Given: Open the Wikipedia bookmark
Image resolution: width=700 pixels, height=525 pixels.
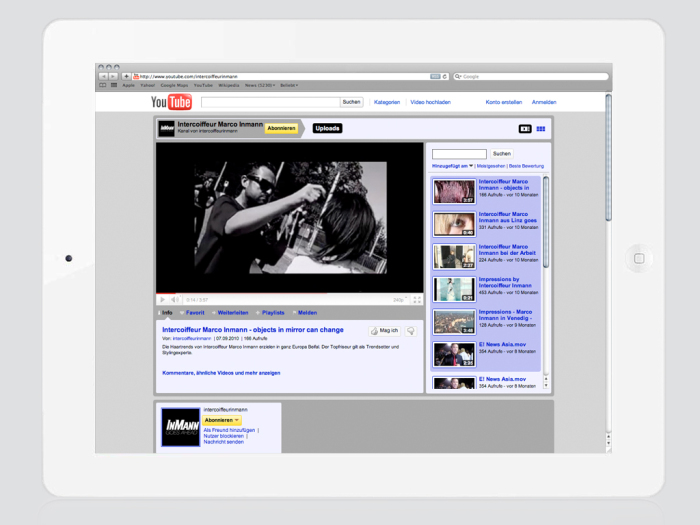Looking at the screenshot, I should point(229,85).
